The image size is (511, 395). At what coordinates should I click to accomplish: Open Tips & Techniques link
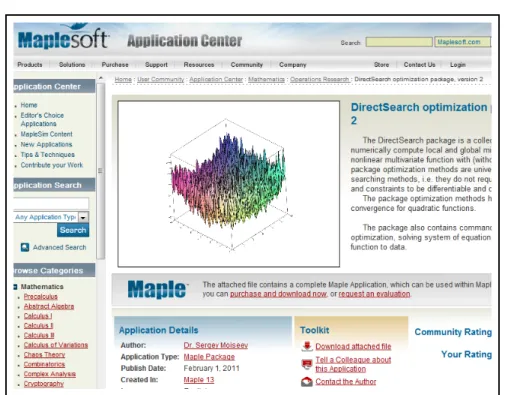(48, 155)
